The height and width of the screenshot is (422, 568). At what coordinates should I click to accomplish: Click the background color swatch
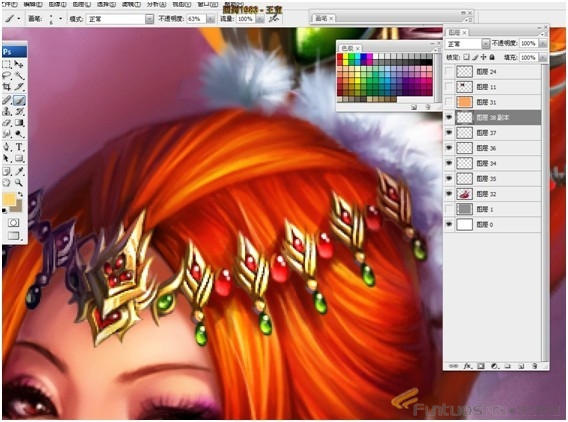tap(18, 208)
